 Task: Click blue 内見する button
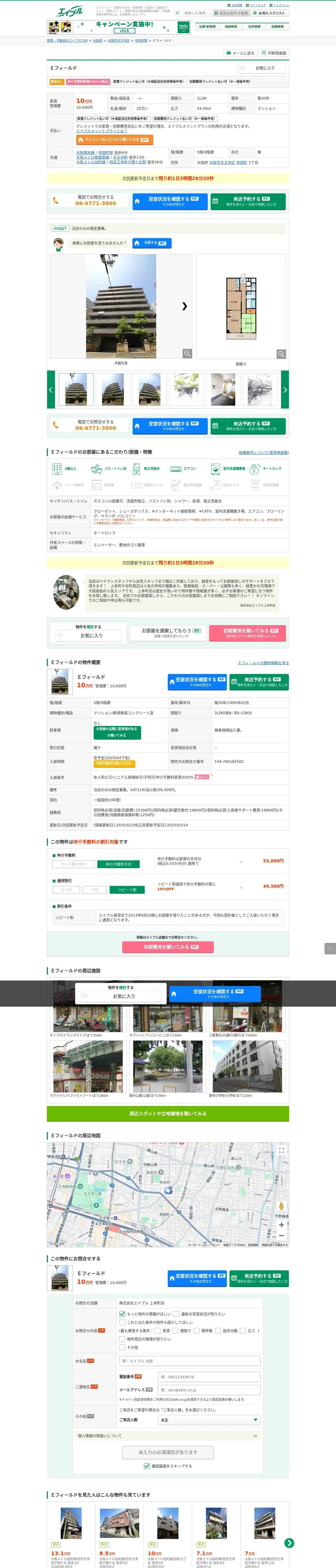152,243
